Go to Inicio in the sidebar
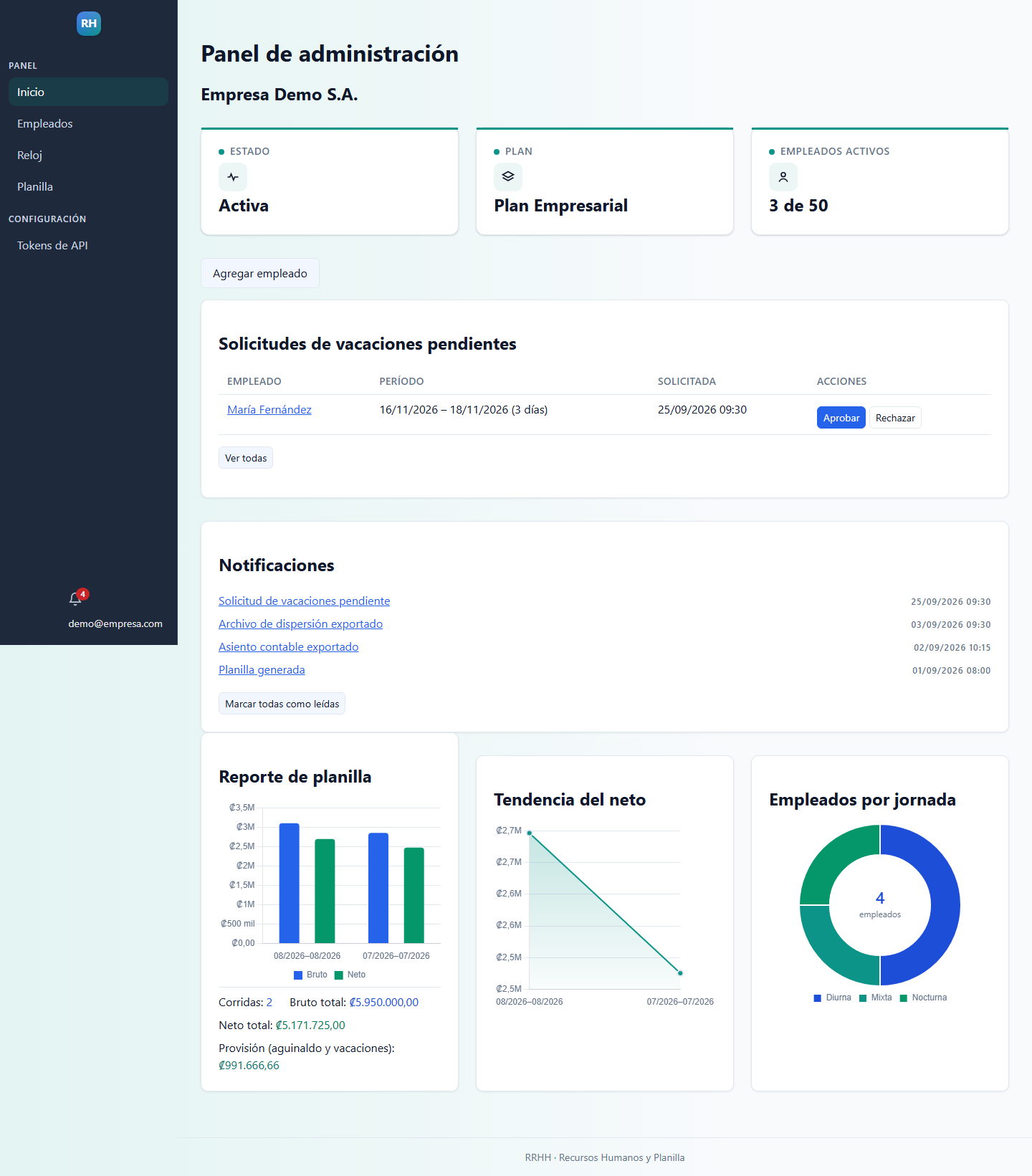 pos(88,92)
